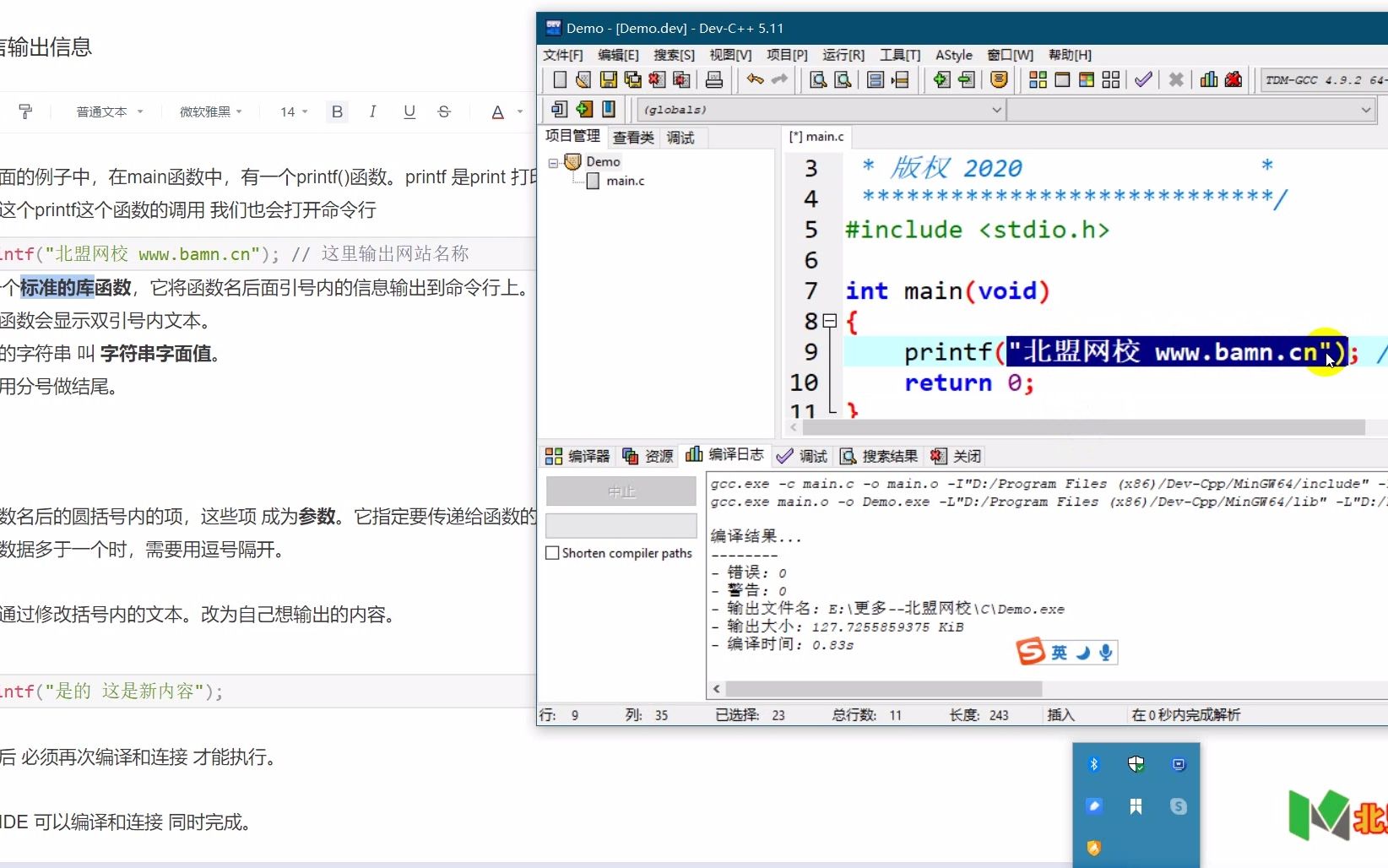Viewport: 1388px width, 868px height.
Task: Click the Open project or file icon
Action: (x=583, y=79)
